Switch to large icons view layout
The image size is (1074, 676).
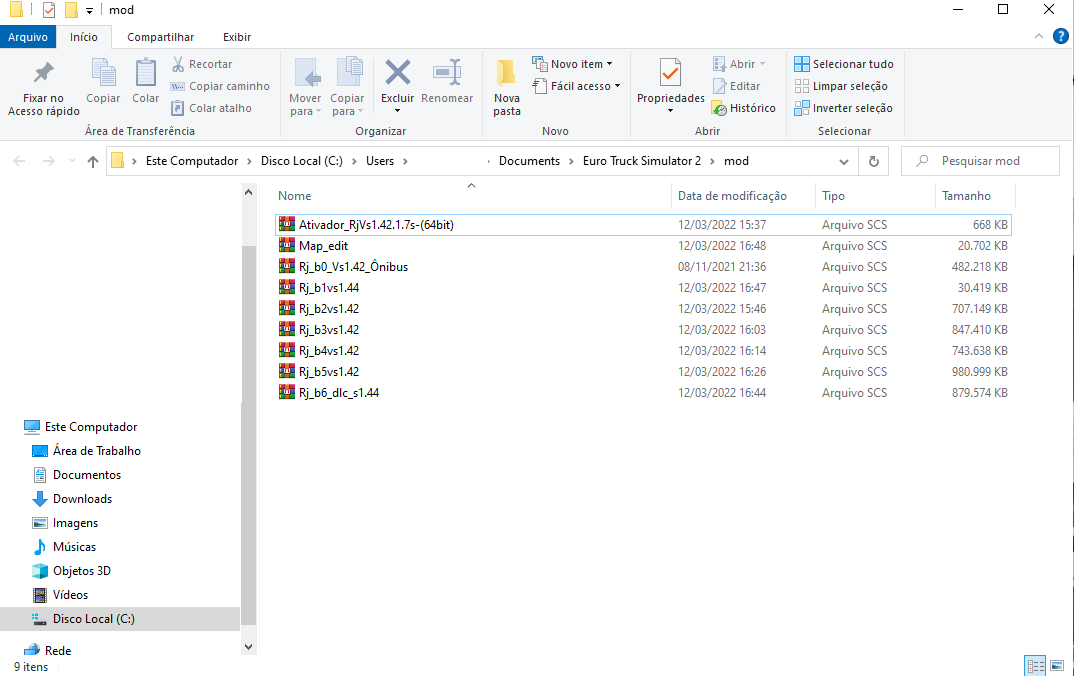click(x=1057, y=665)
